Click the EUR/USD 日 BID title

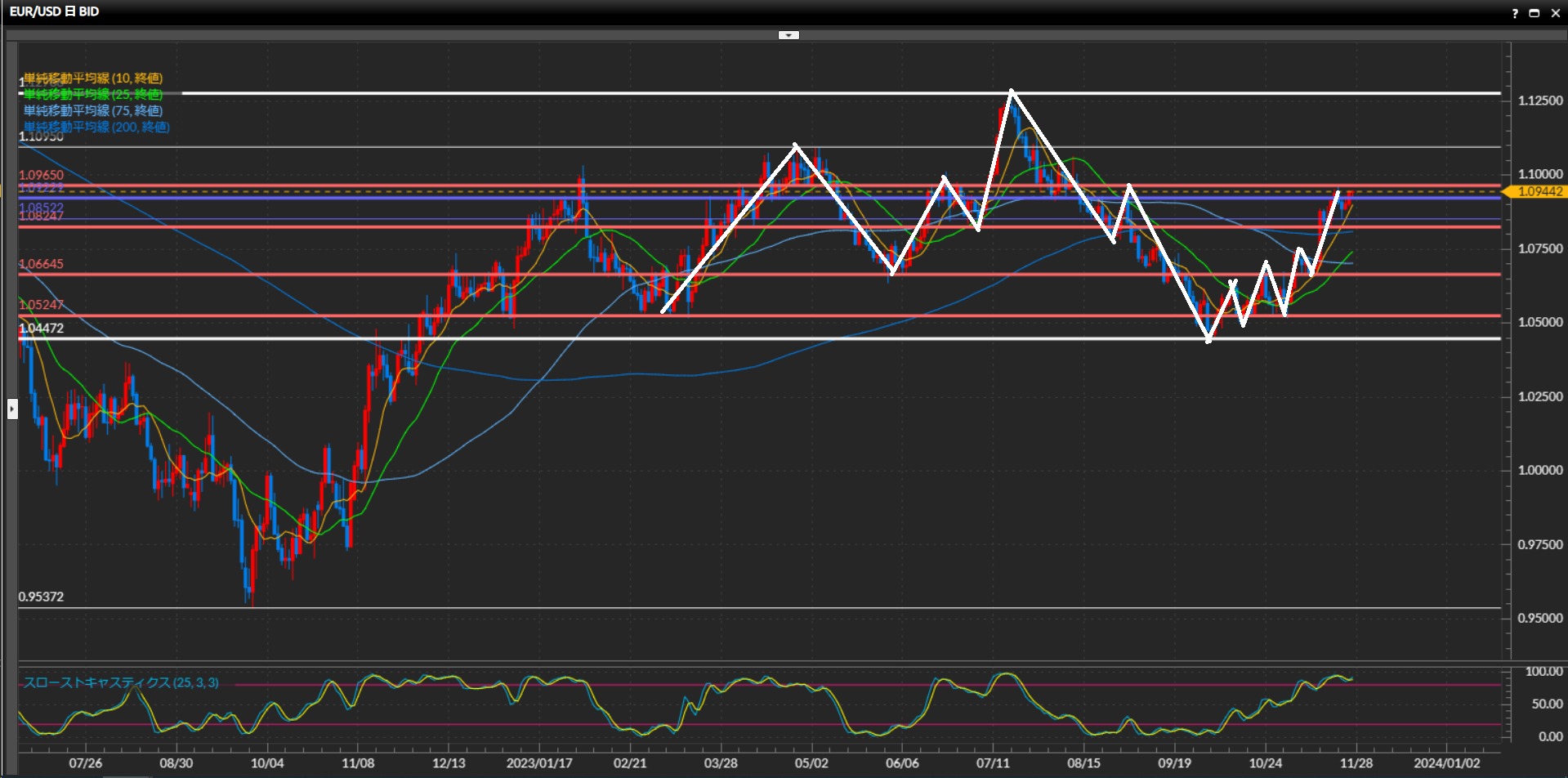[x=54, y=11]
